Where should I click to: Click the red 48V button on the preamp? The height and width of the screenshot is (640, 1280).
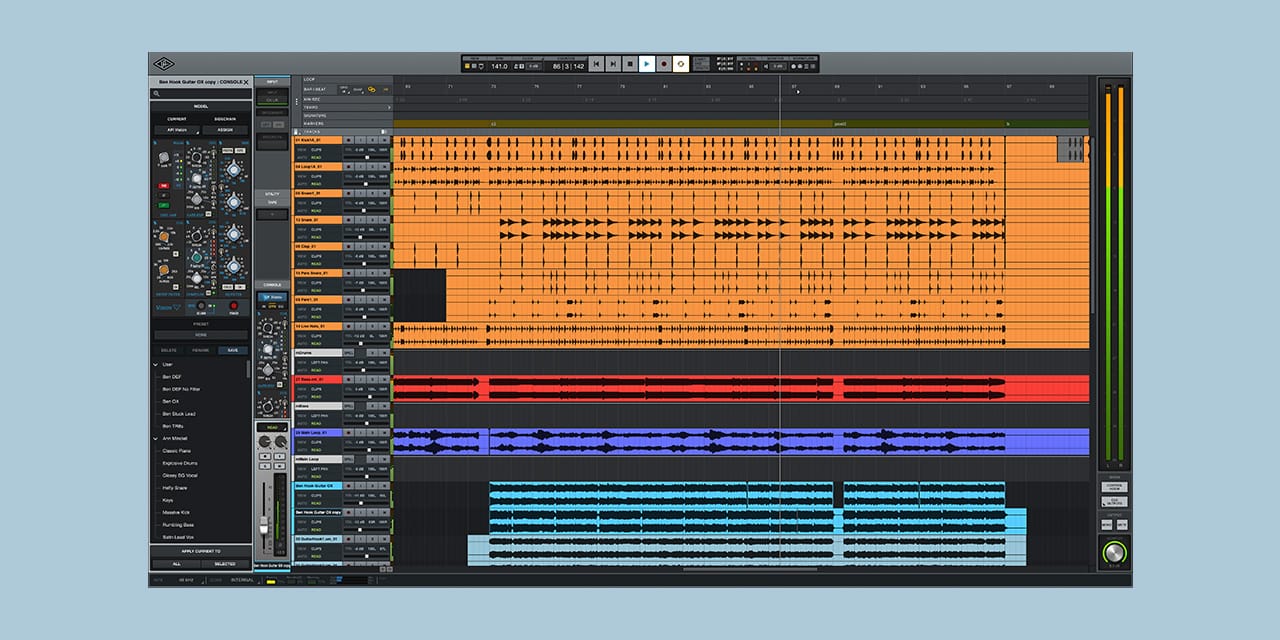(164, 185)
